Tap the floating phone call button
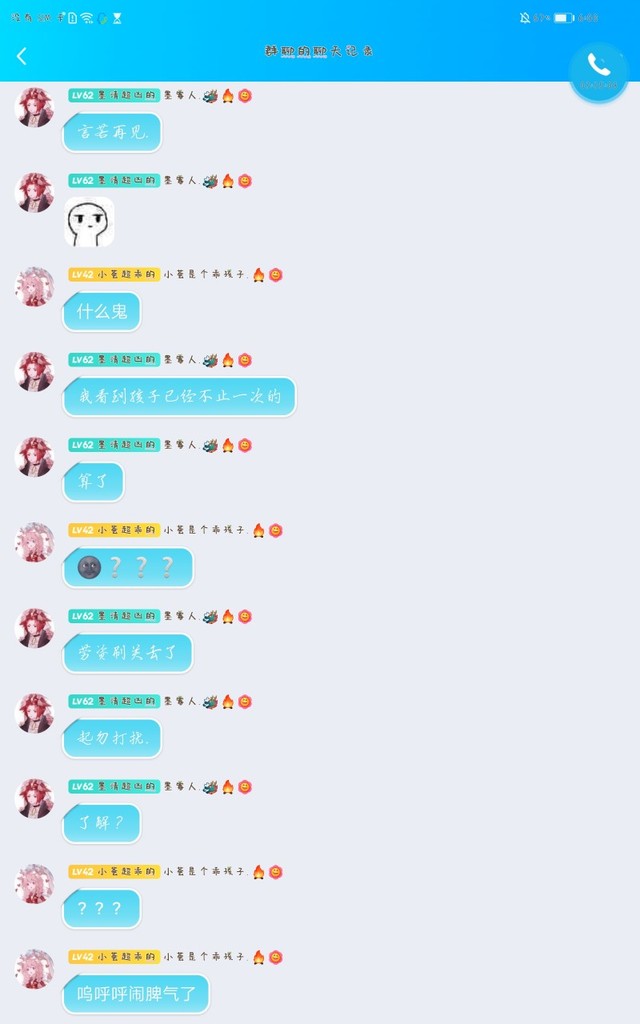This screenshot has height=1024, width=640. [599, 71]
